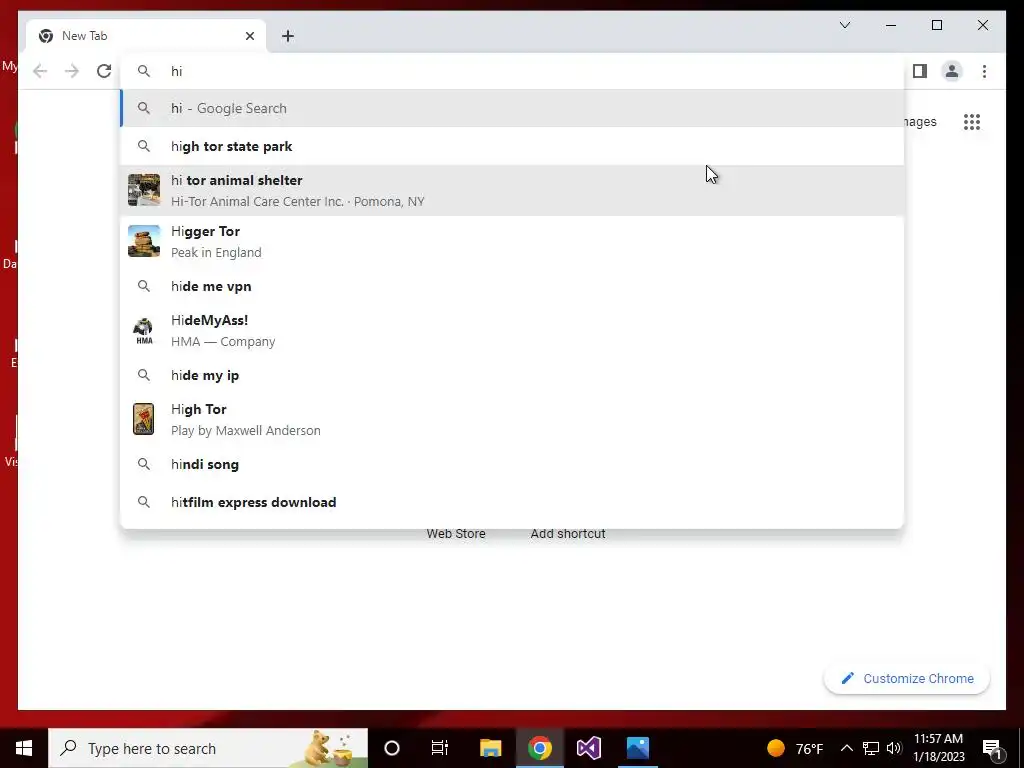Click the Customize Chrome button
The height and width of the screenshot is (768, 1024).
click(x=906, y=679)
